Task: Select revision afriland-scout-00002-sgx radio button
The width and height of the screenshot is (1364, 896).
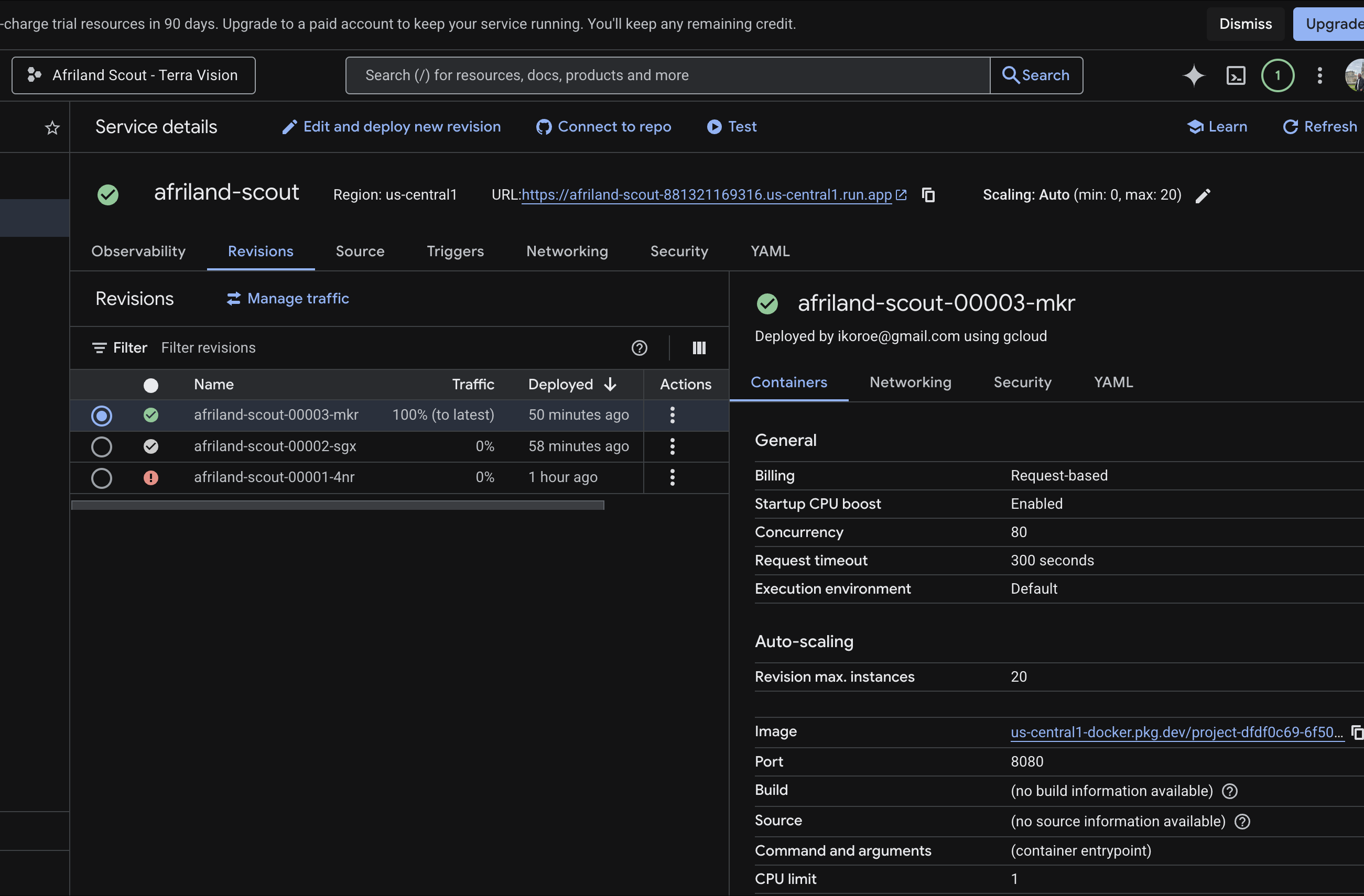Action: click(x=102, y=446)
